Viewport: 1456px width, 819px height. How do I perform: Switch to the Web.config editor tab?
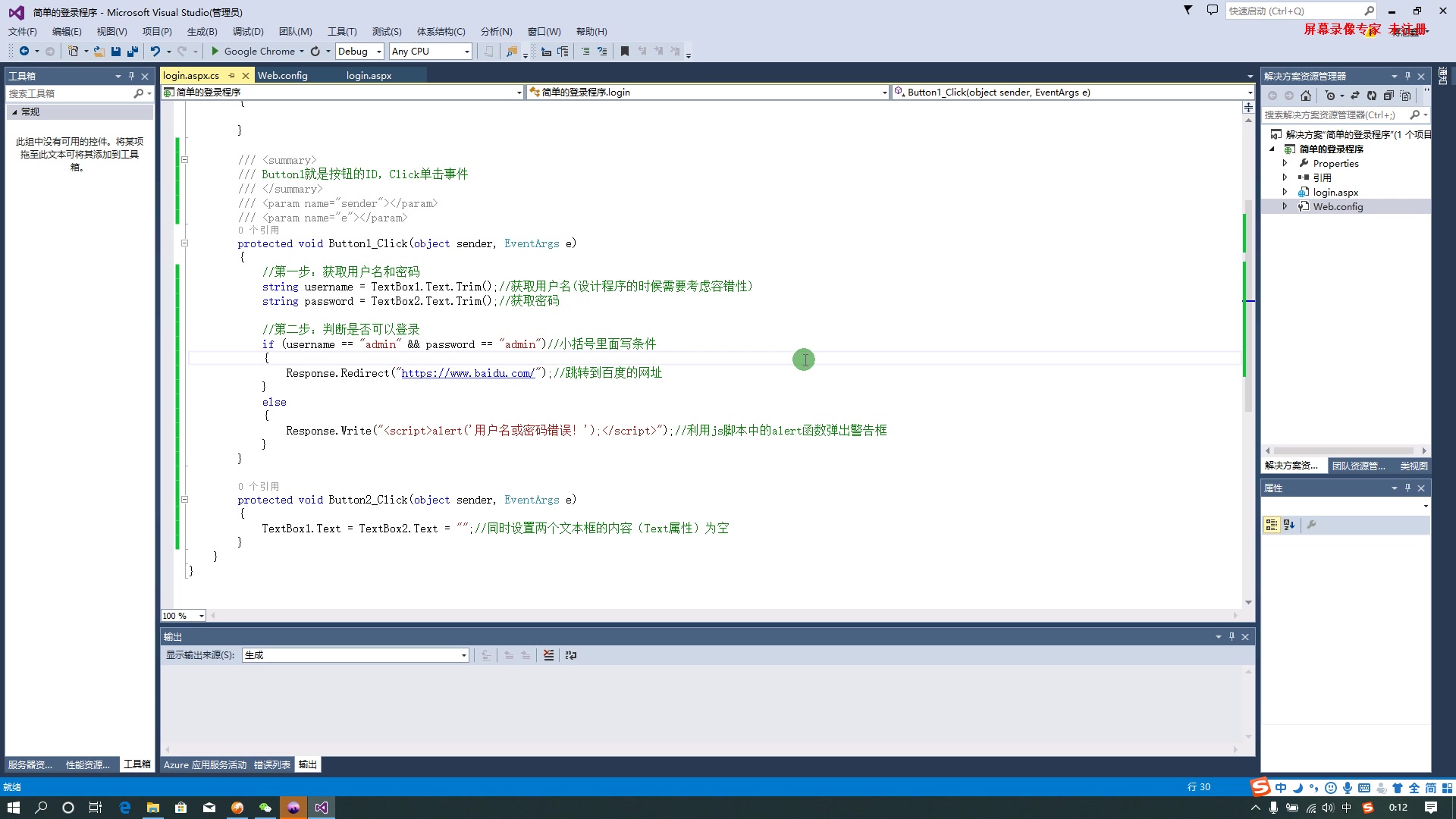click(283, 76)
